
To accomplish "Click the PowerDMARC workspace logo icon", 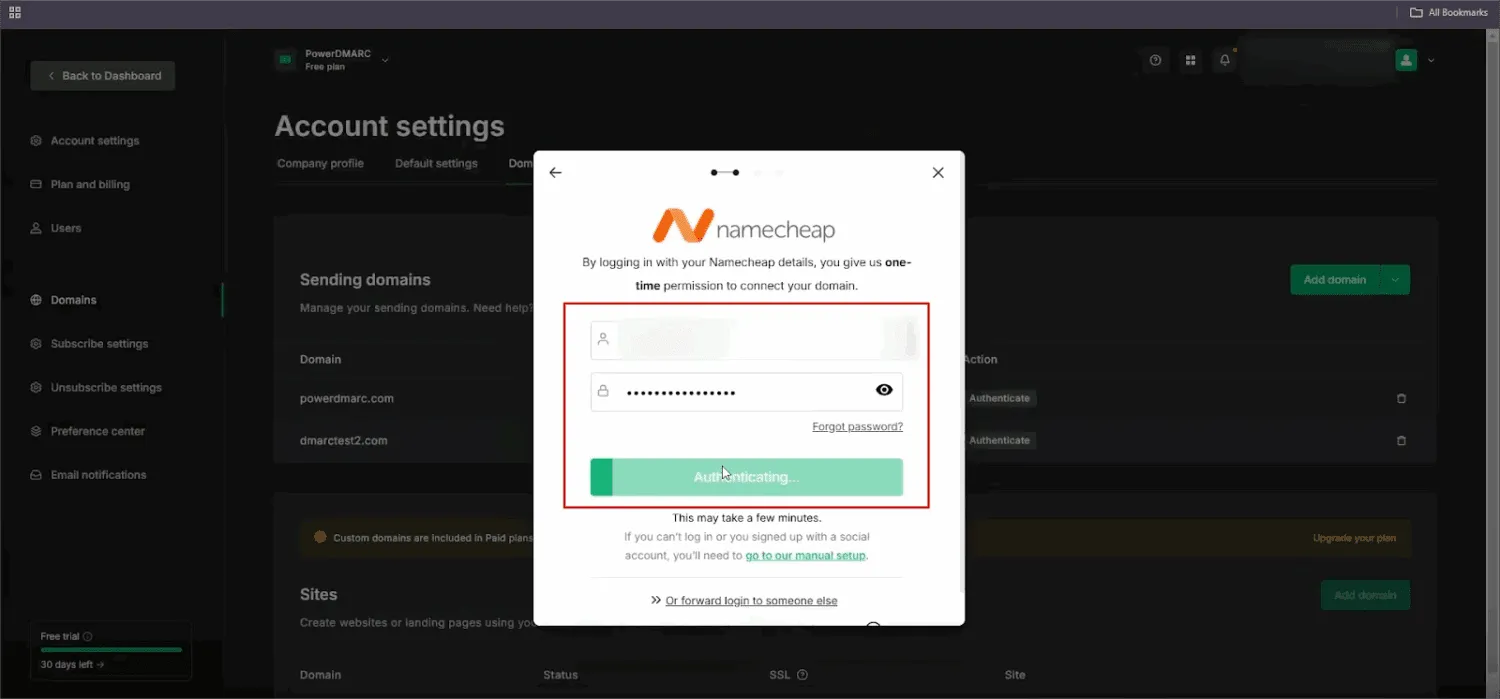I will click(x=285, y=60).
